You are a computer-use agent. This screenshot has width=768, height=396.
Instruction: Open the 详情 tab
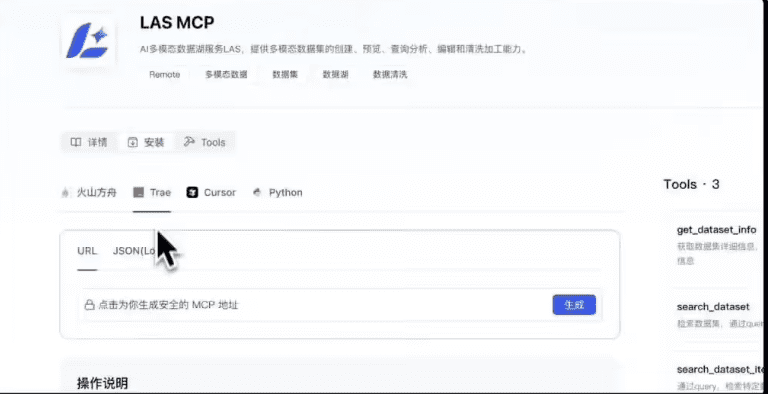pyautogui.click(x=89, y=143)
